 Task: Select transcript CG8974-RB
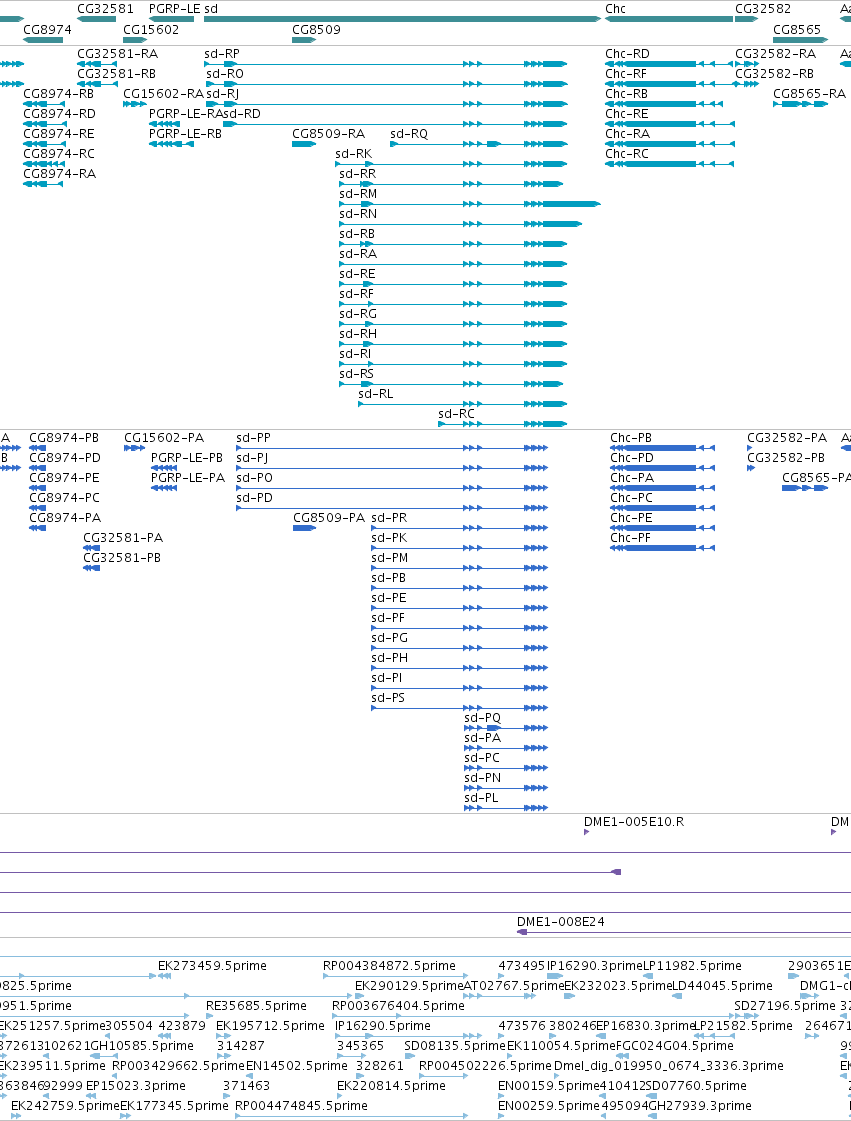click(43, 104)
